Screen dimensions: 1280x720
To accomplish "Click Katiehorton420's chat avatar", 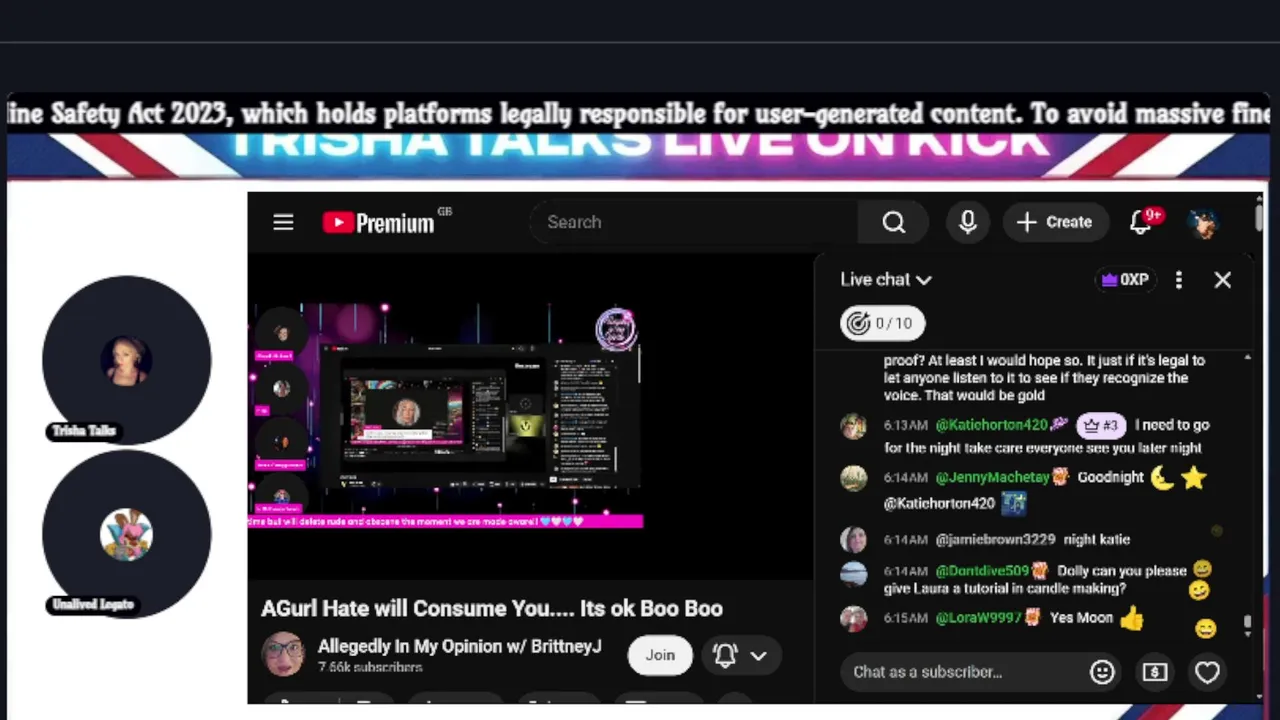I will 853,426.
